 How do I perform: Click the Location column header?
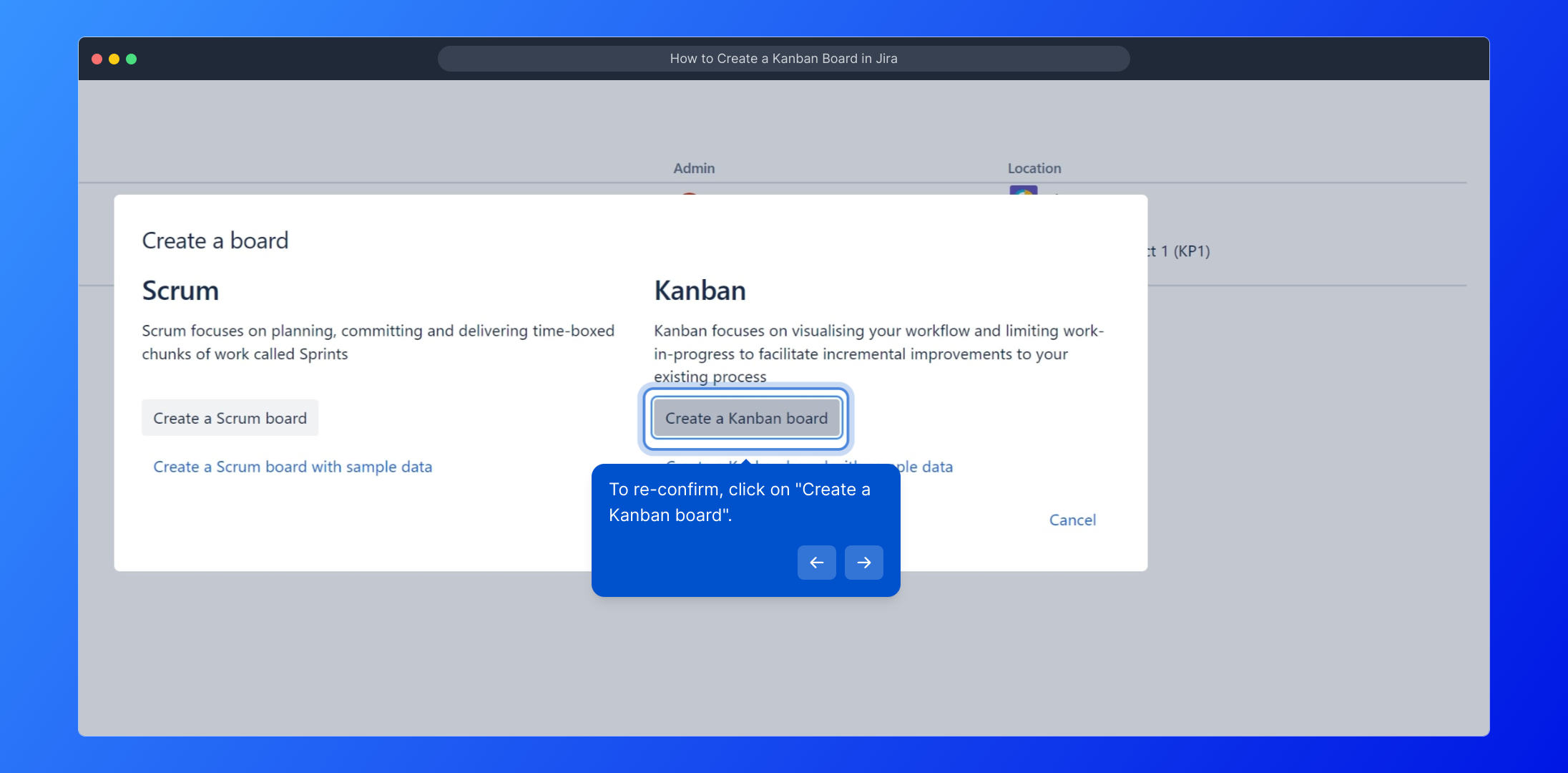1034,168
